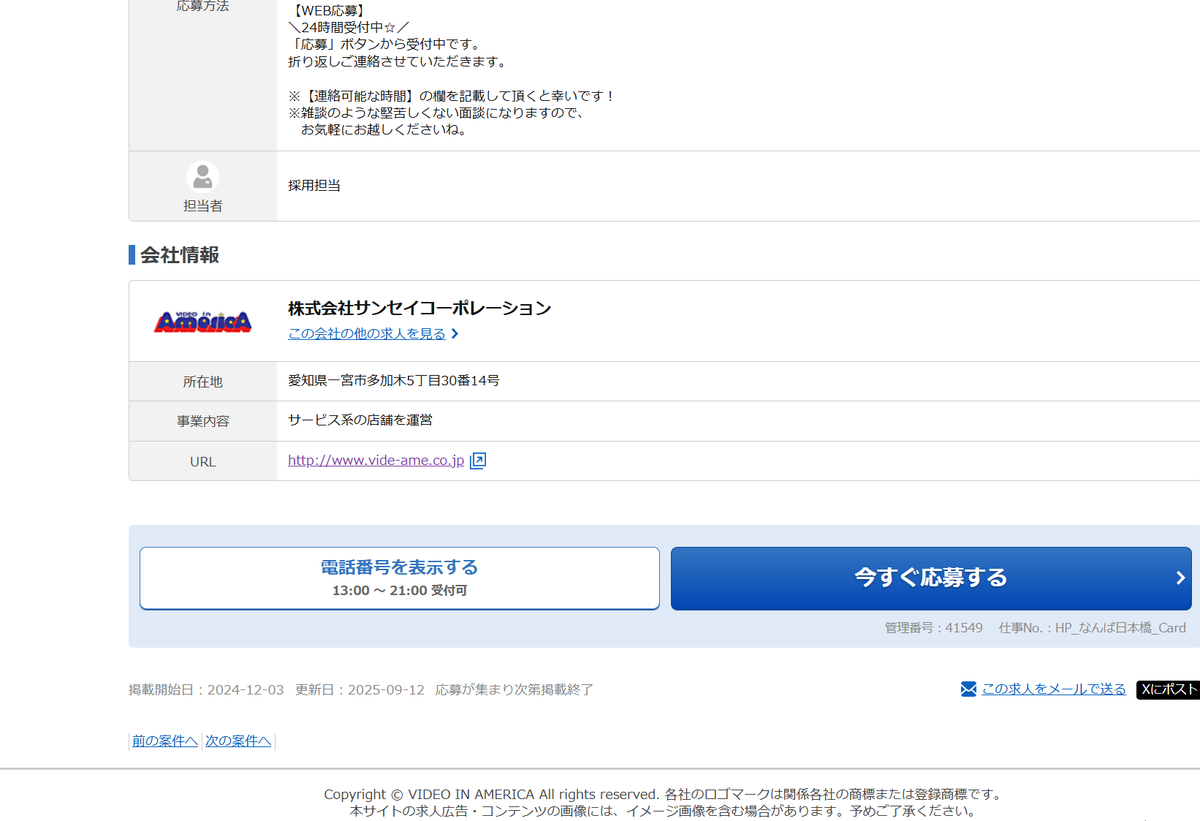1200x821 pixels.
Task: Click the Xにポスト share button
Action: [x=1168, y=689]
